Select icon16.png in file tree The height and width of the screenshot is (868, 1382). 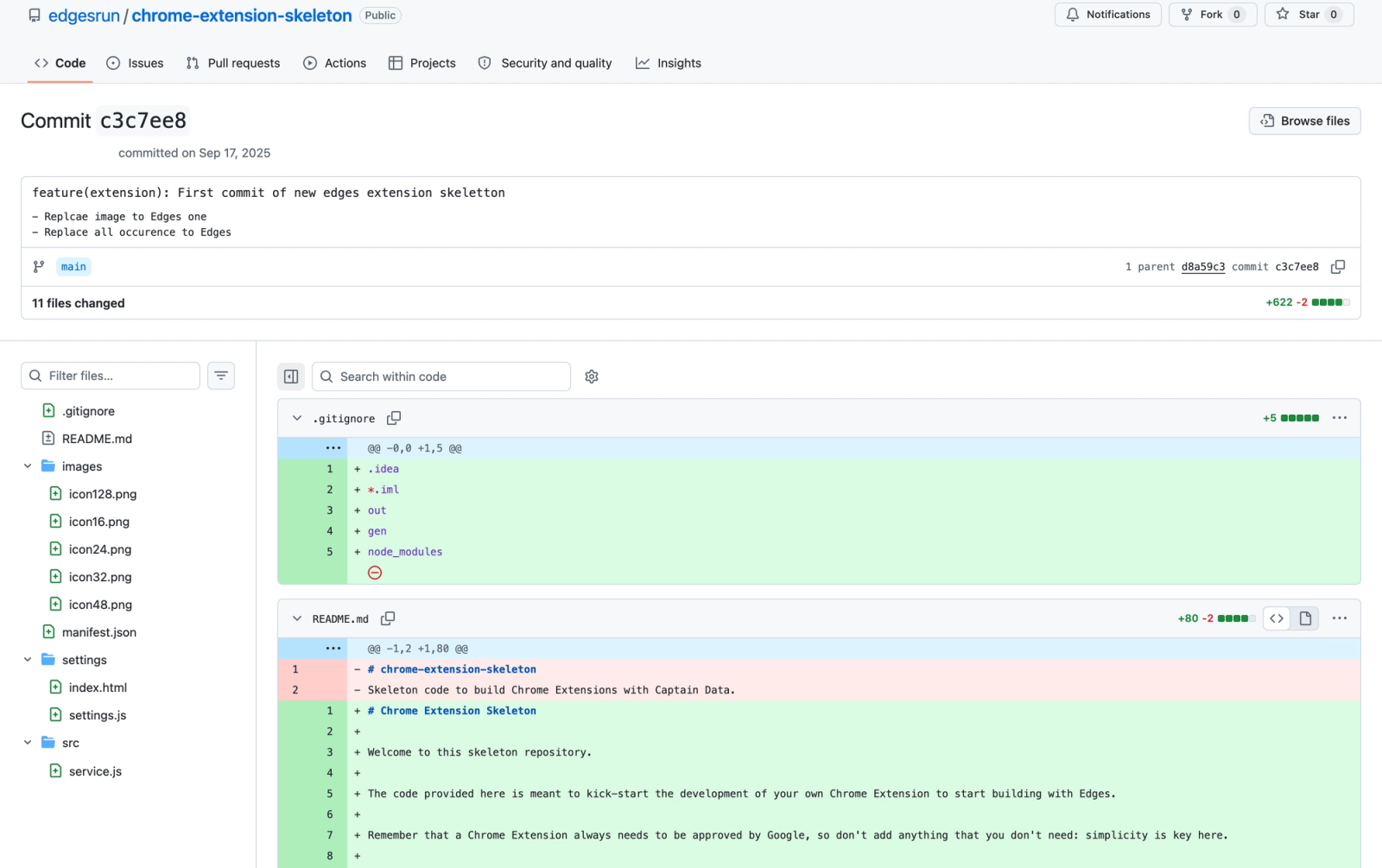click(x=99, y=522)
